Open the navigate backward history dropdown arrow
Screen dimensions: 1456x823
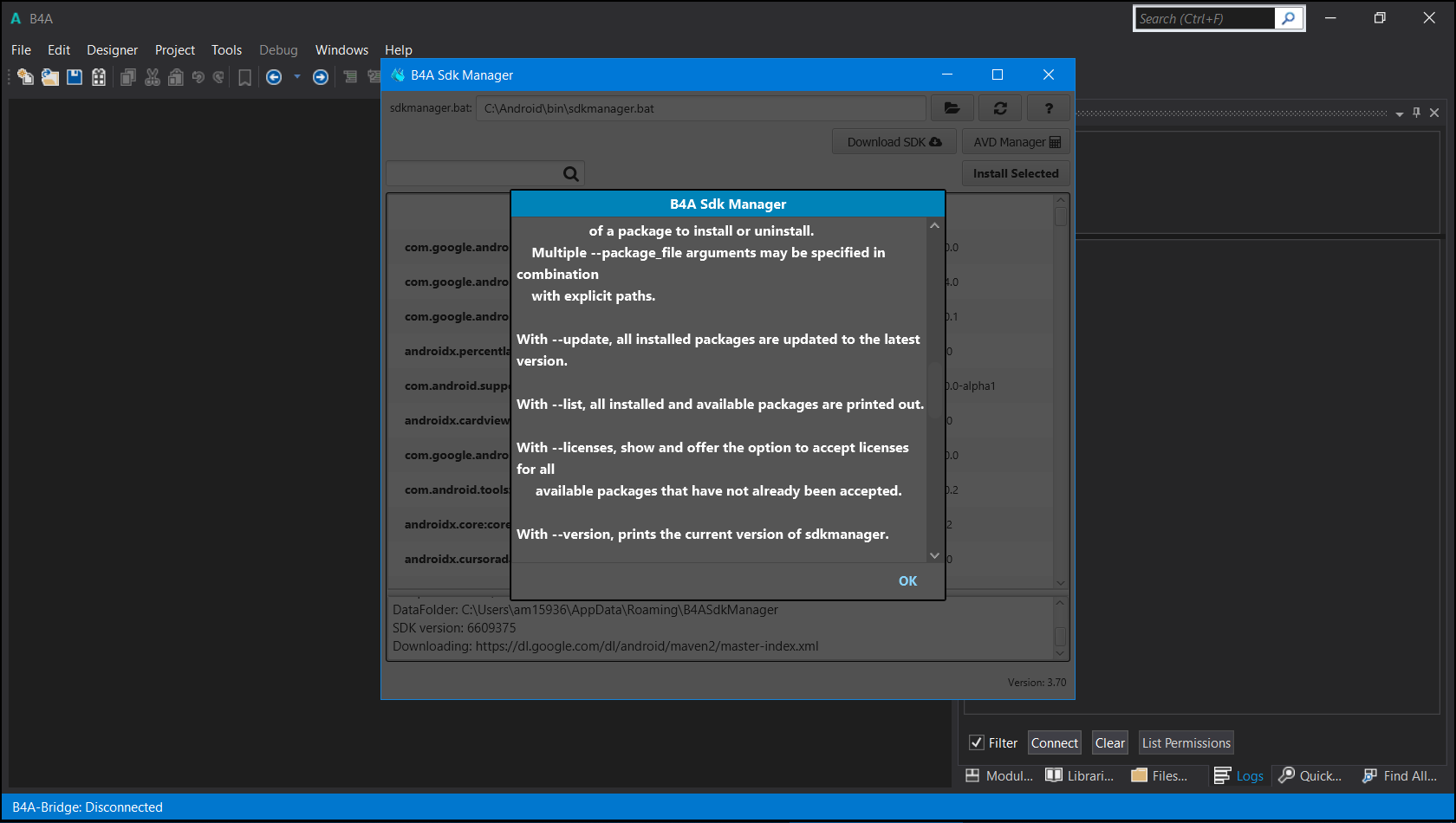pyautogui.click(x=297, y=77)
